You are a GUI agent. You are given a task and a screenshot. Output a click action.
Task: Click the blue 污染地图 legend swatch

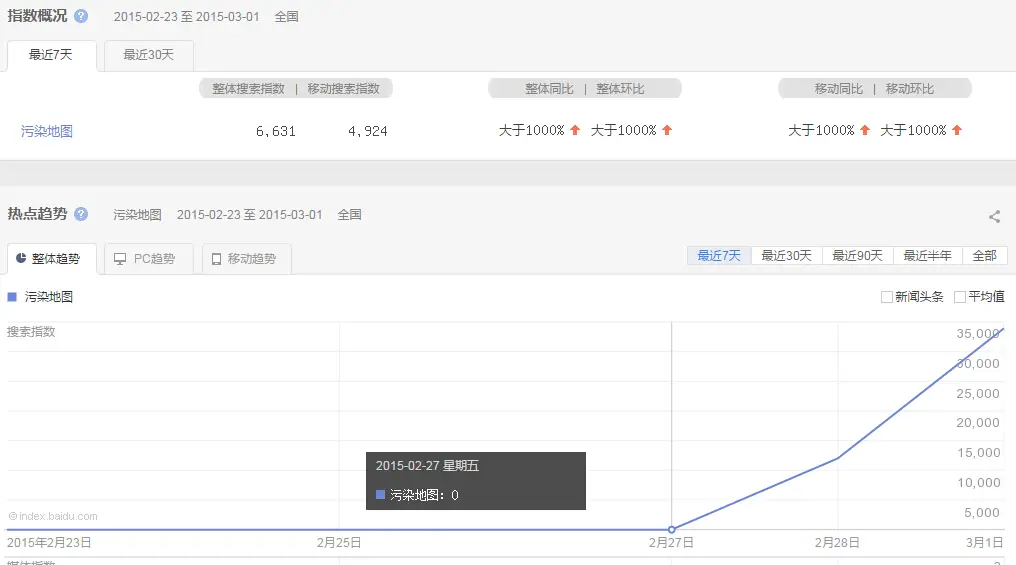tap(12, 297)
